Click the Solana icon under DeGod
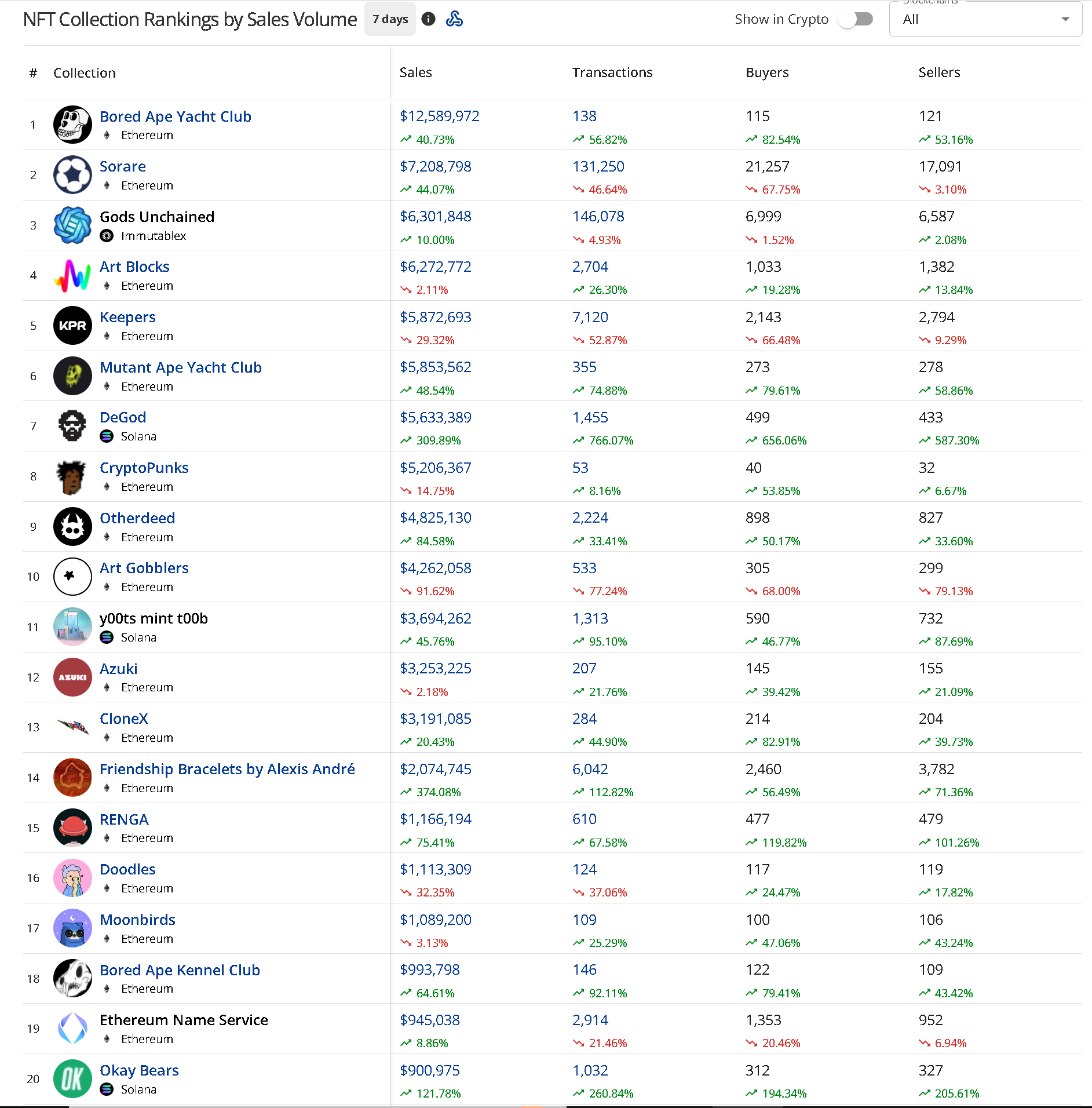The height and width of the screenshot is (1108, 1092). tap(107, 436)
